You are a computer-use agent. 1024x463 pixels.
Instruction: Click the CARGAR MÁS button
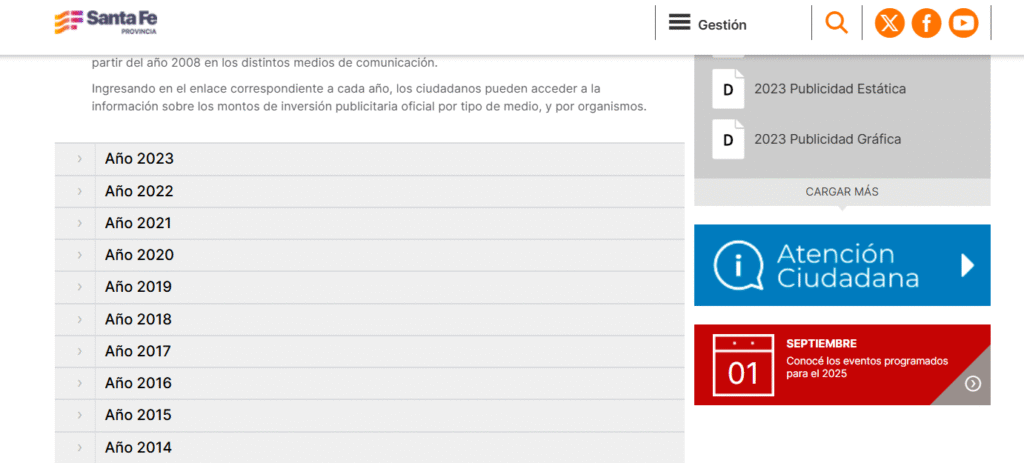click(842, 191)
